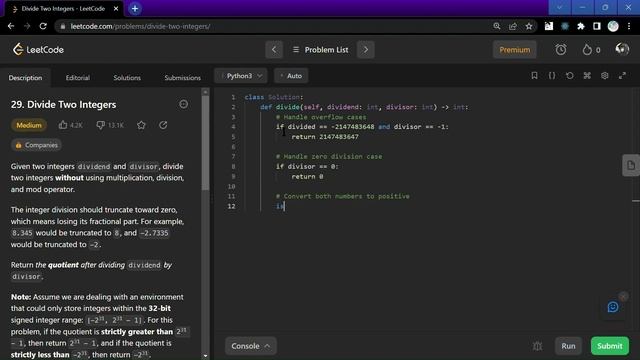Open the Problem List
640x360 pixels.
pos(321,50)
